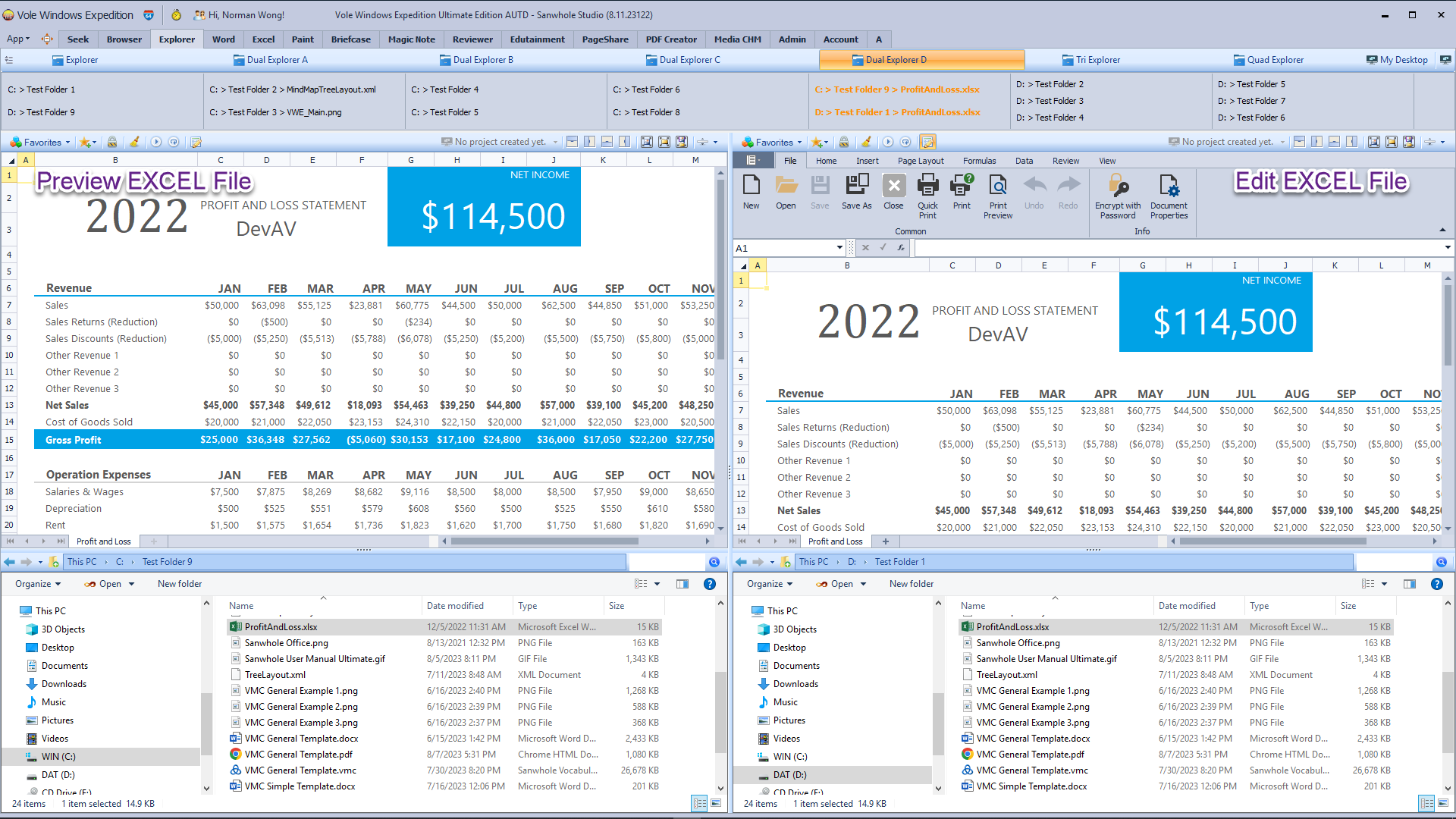
Task: Click New folder in left file browser
Action: [180, 584]
